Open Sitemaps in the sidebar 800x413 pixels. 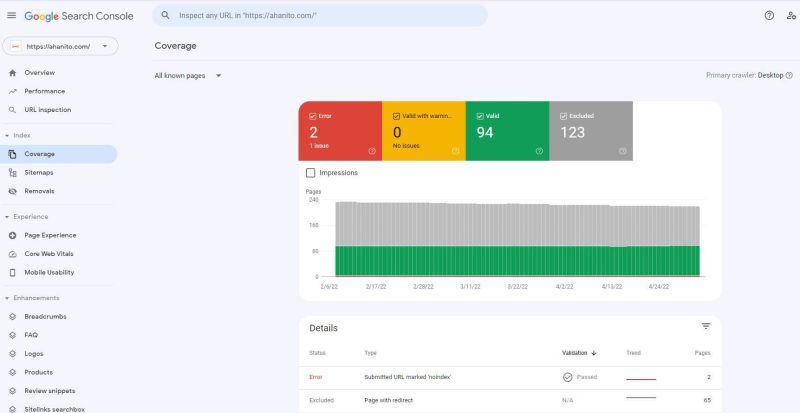click(39, 173)
